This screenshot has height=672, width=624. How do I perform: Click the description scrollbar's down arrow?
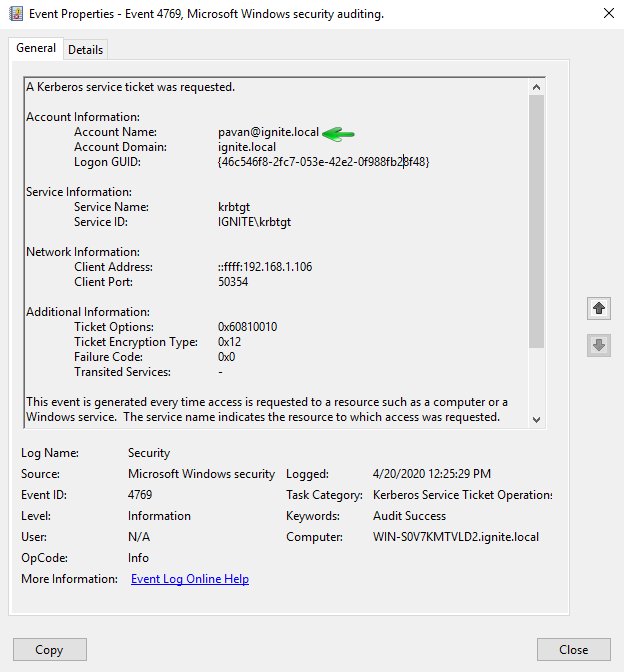536,419
